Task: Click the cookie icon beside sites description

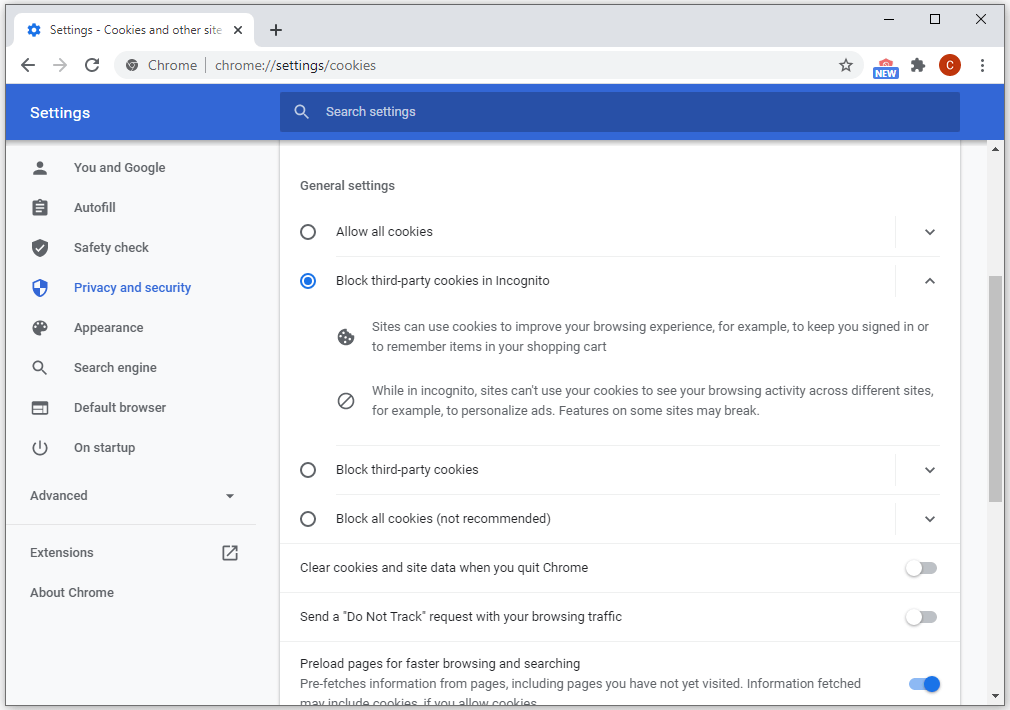Action: click(x=346, y=336)
